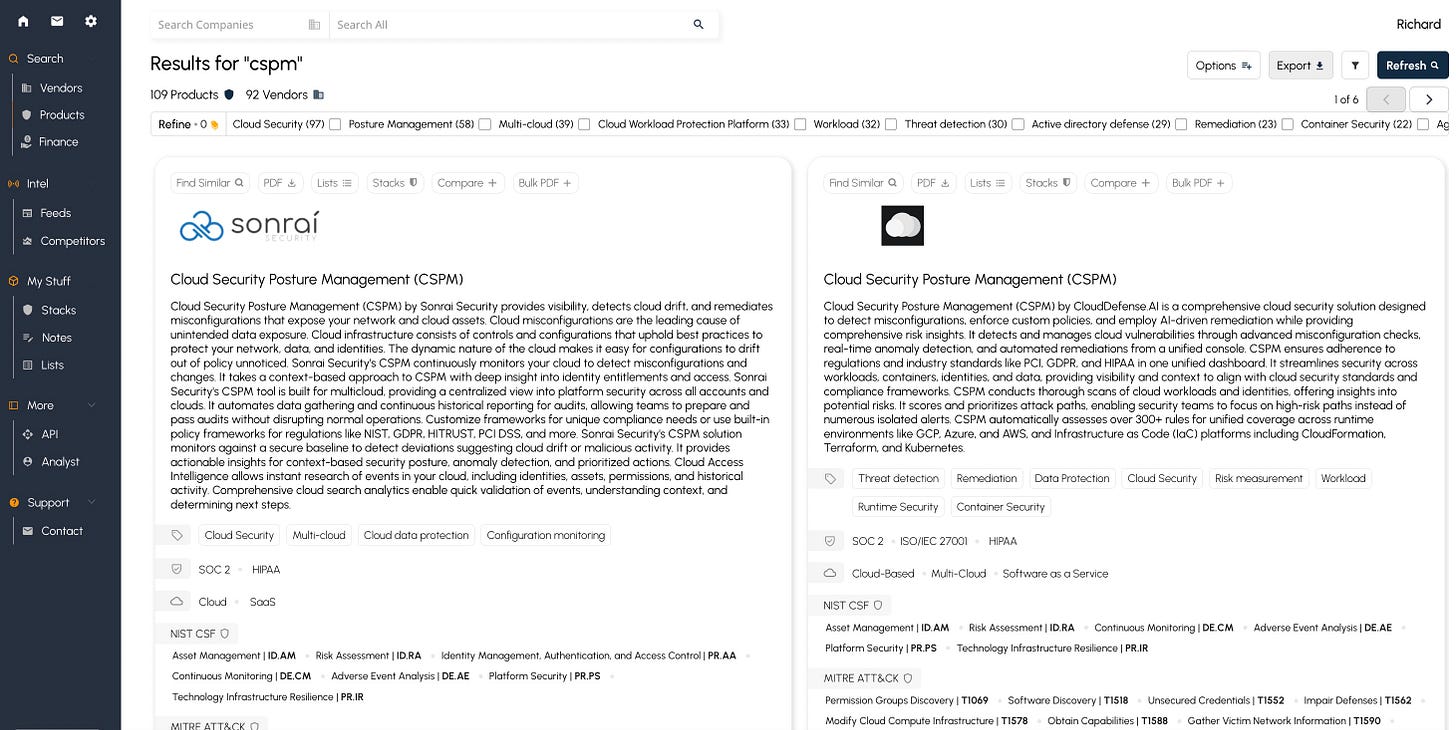Open Competitors under Intel

coord(72,241)
